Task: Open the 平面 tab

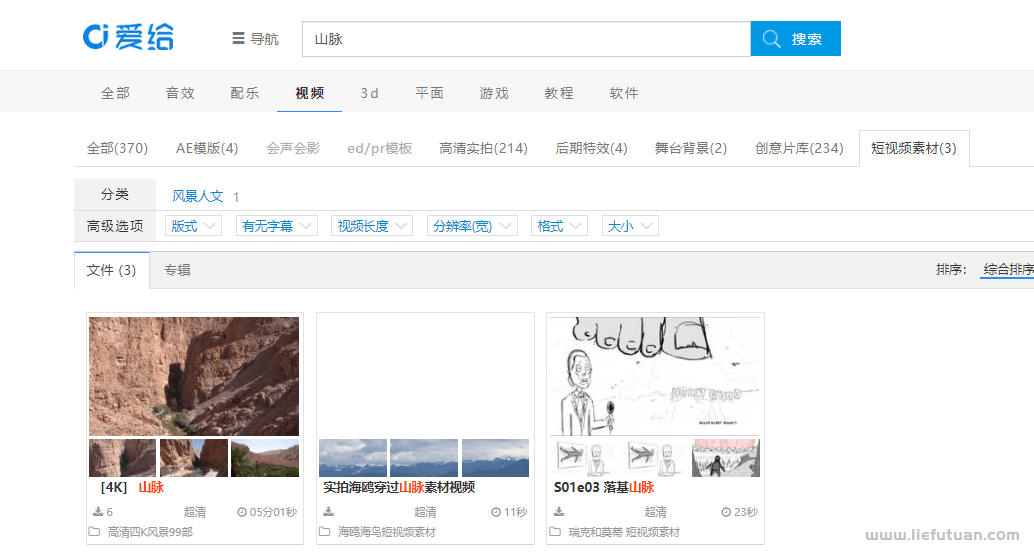Action: (429, 93)
